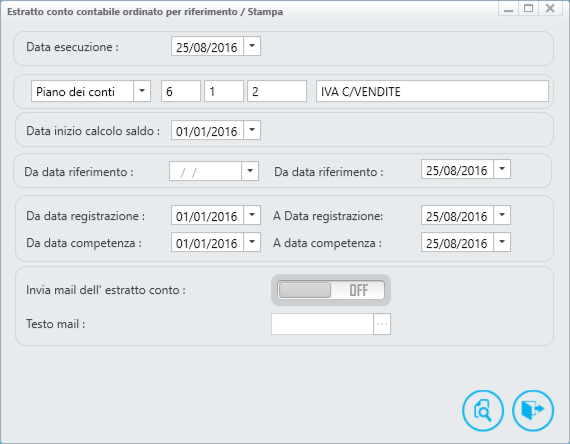Open Da data registrazione calendar dropdown
This screenshot has width=570, height=444.
point(252,215)
